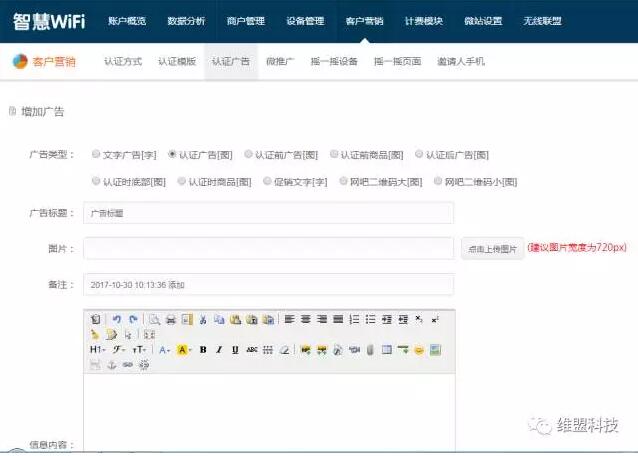Open the preview magnifier icon
The height and width of the screenshot is (456, 638).
(154, 319)
